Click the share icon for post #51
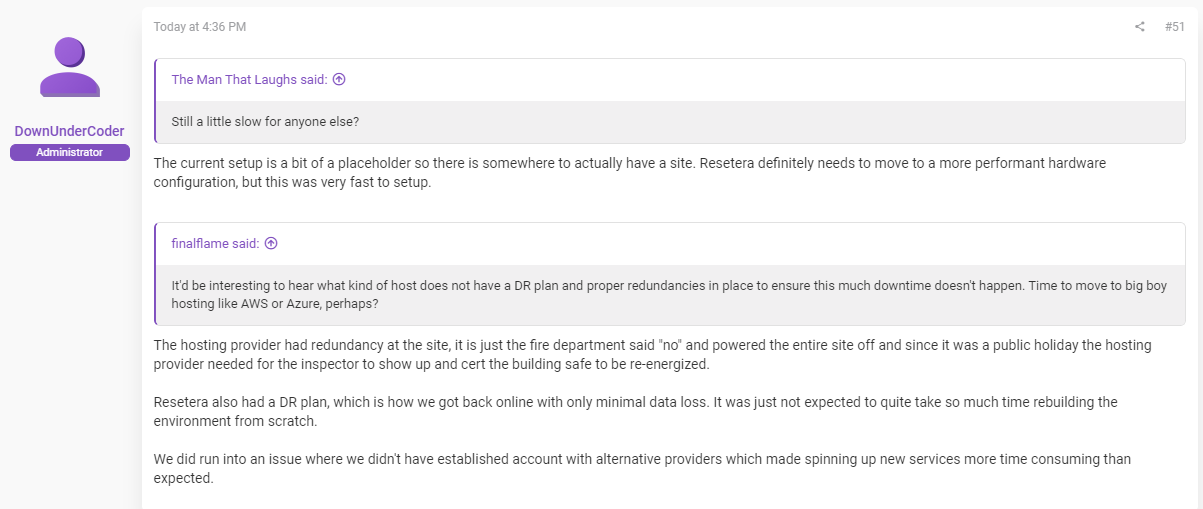This screenshot has width=1203, height=509. point(1139,27)
